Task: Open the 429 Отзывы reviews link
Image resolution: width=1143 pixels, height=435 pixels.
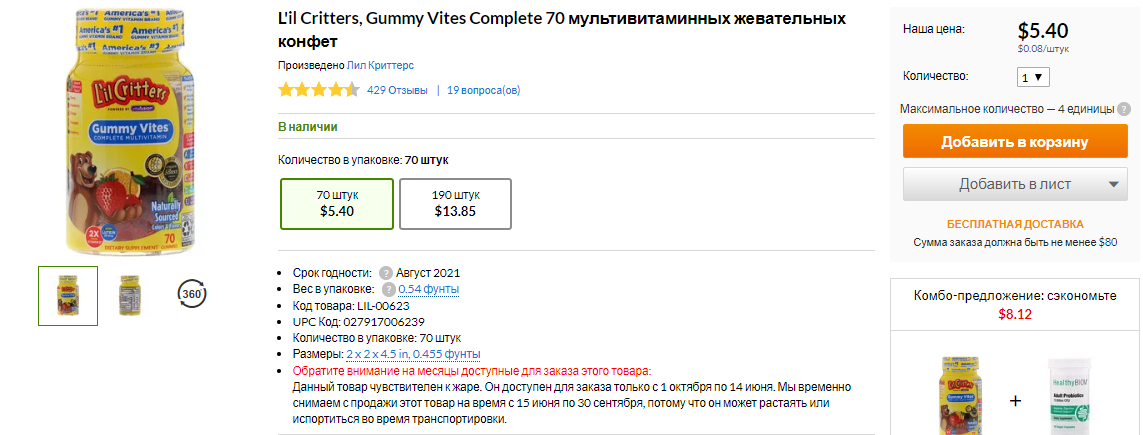Action: click(397, 90)
